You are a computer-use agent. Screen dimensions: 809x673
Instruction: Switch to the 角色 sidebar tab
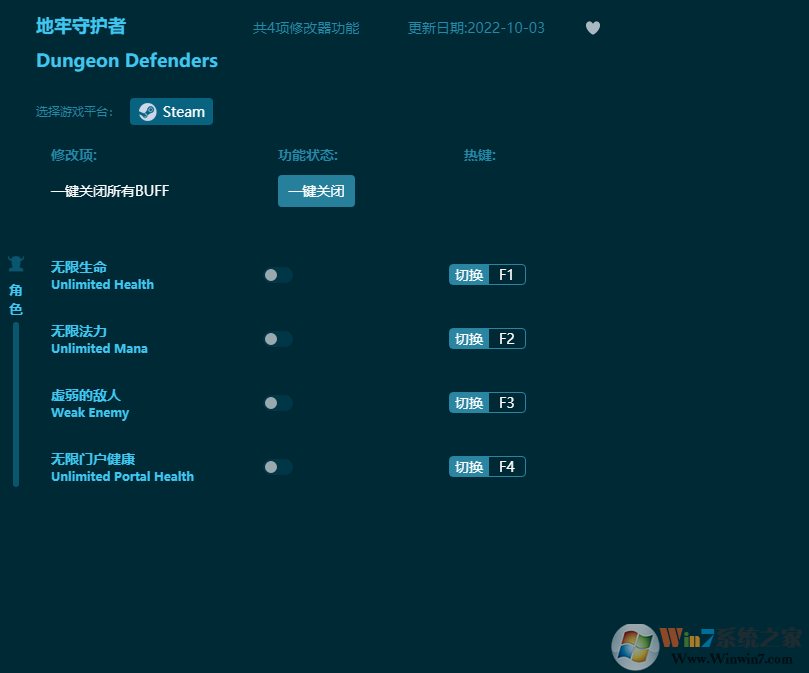tap(15, 299)
